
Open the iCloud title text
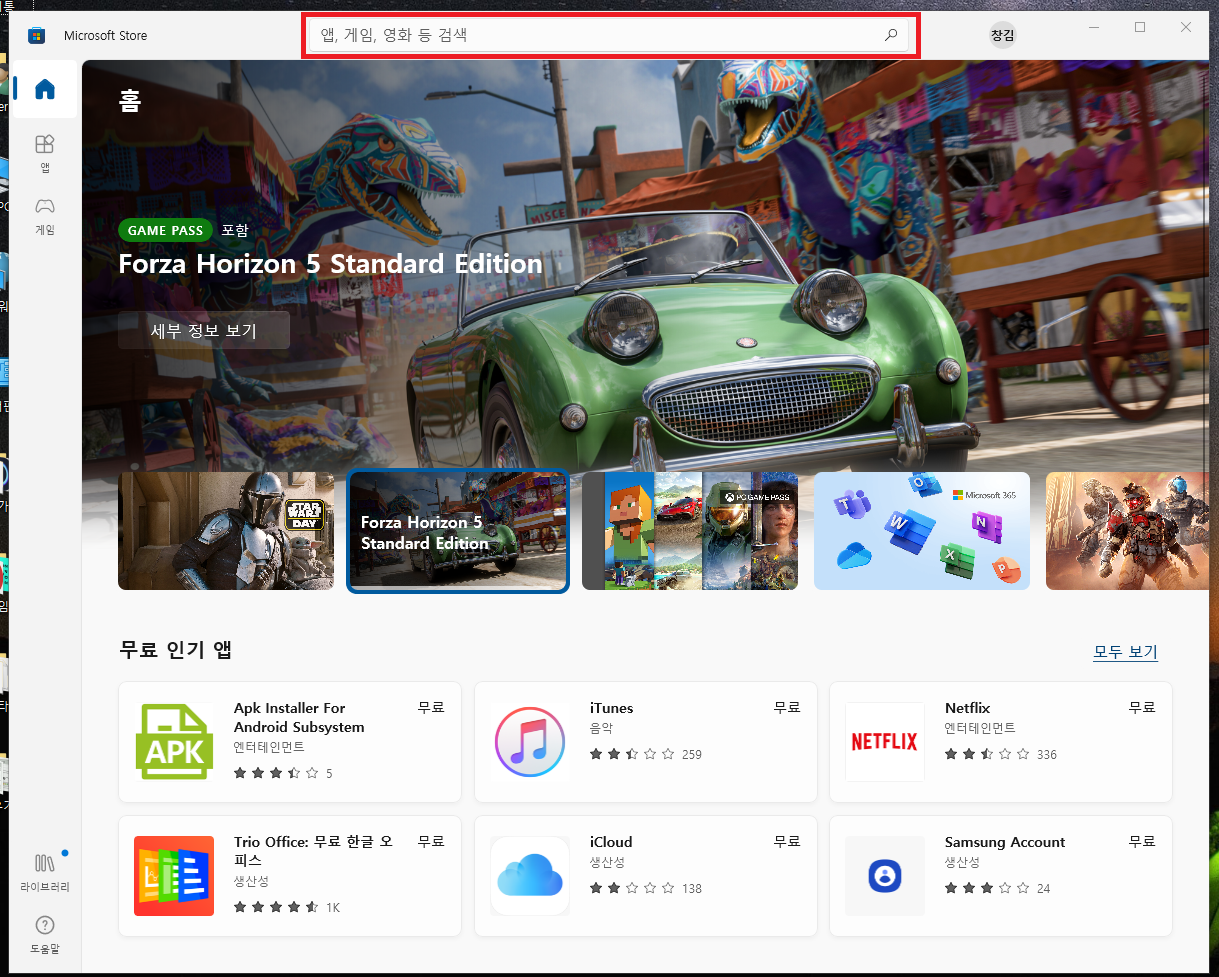611,842
